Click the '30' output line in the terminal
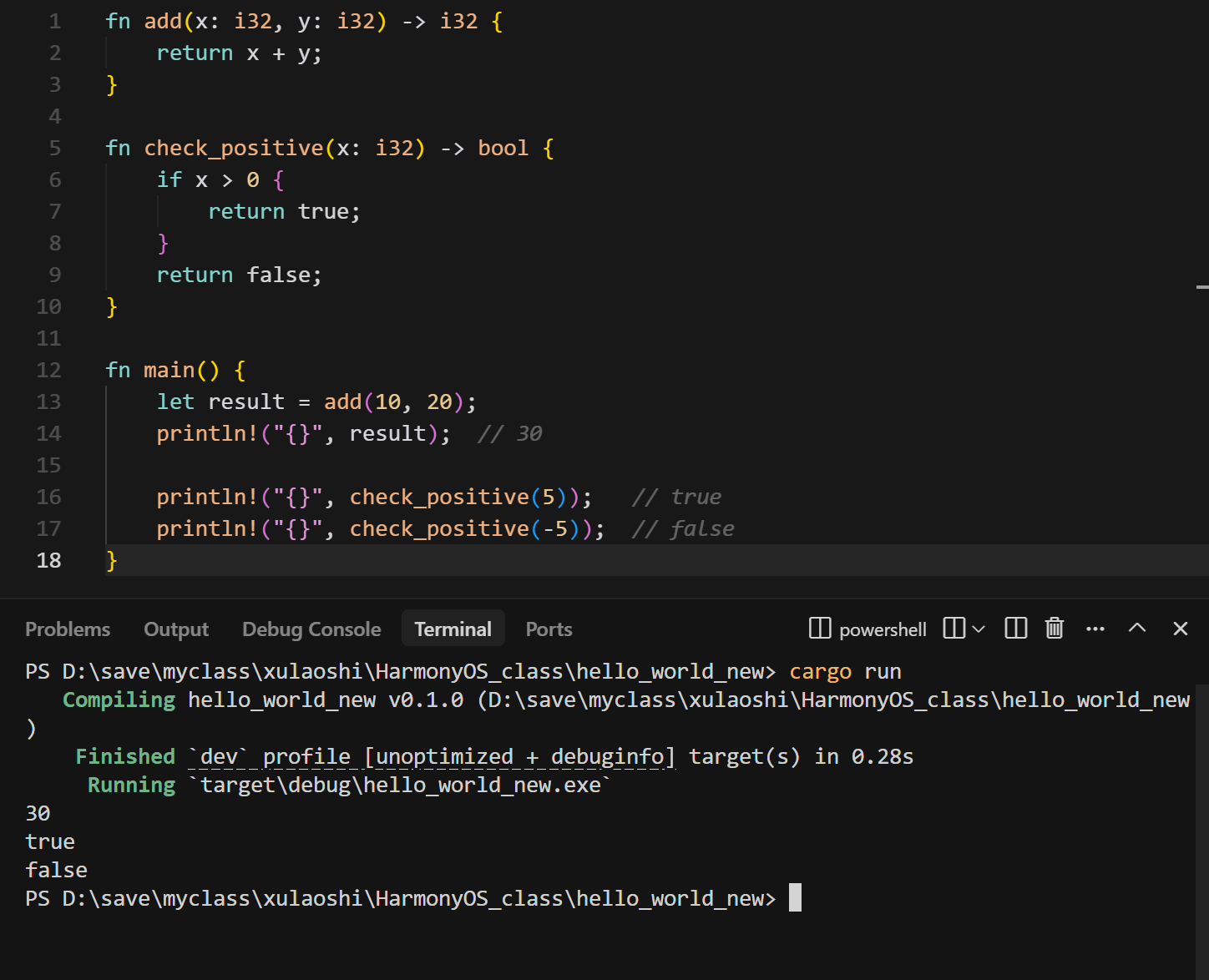Screen dimensions: 1209x980 pos(38,813)
